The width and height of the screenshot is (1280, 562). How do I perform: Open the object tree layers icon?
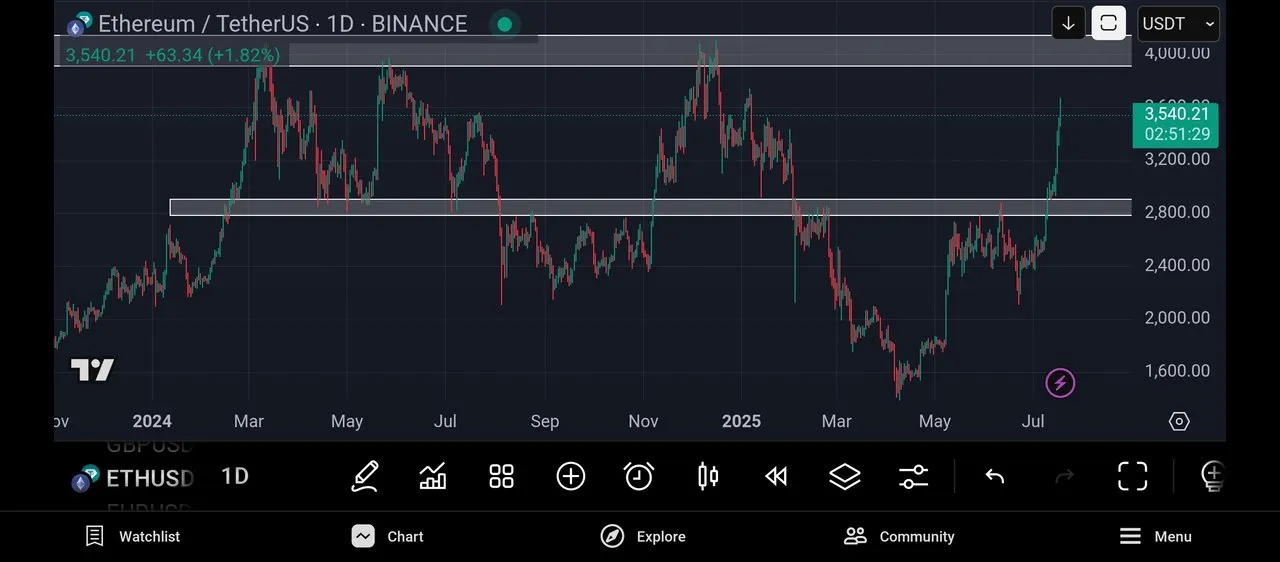[x=845, y=476]
